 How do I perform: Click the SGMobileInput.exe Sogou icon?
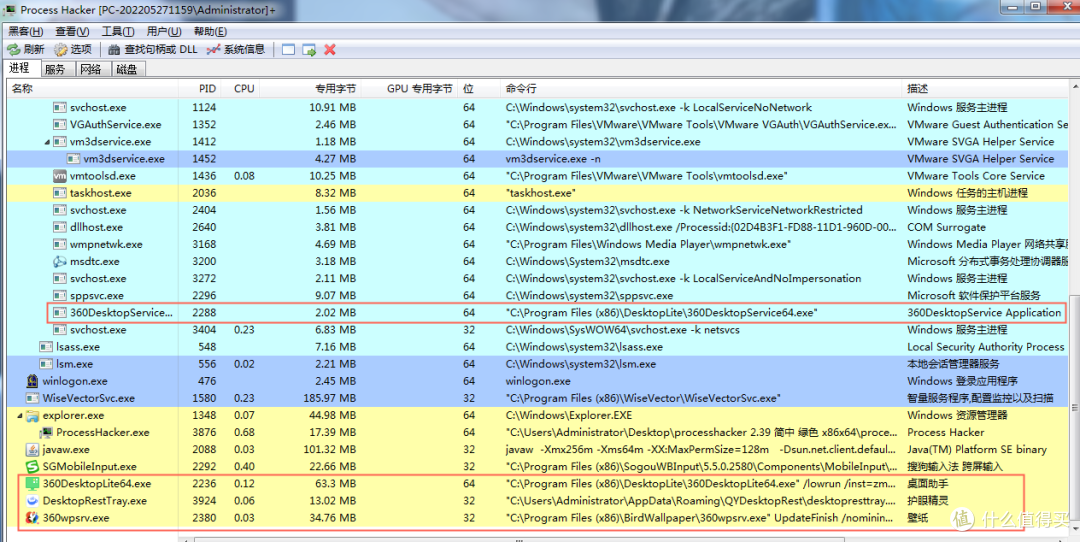click(x=32, y=467)
